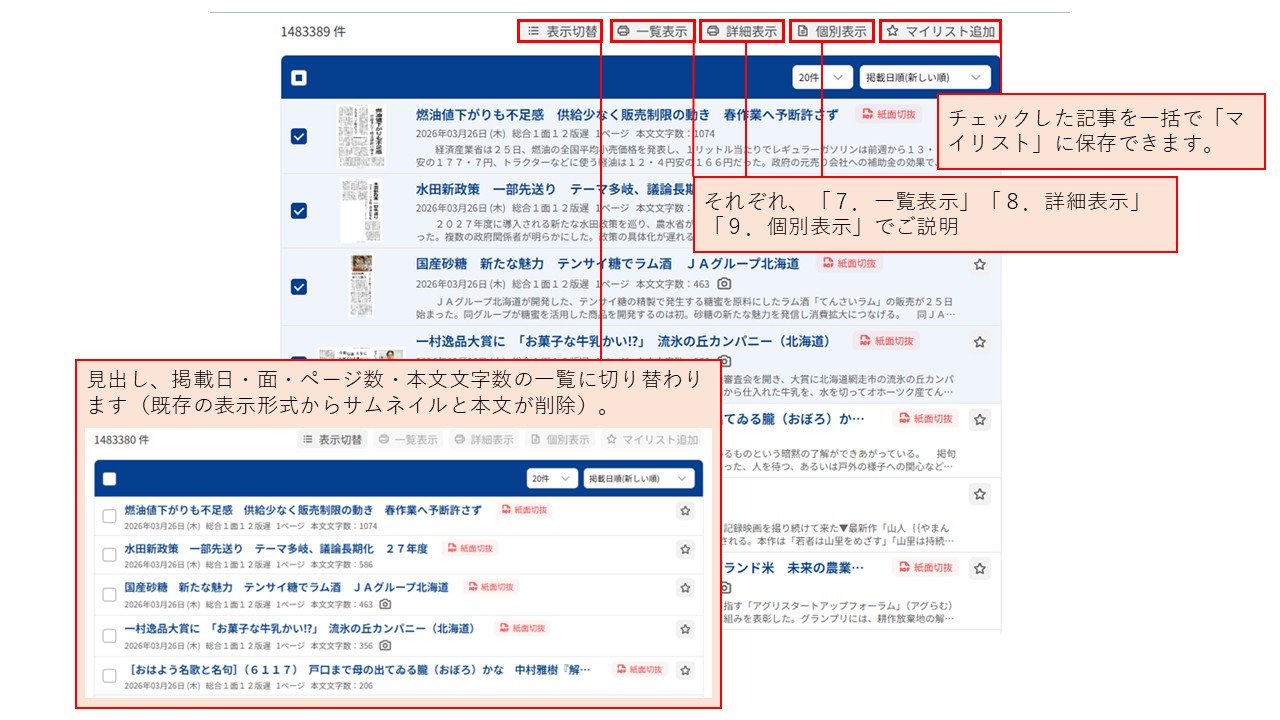Click 紙面切抜 badge on inset 燃油値下がり row
This screenshot has height=720, width=1280.
point(525,510)
